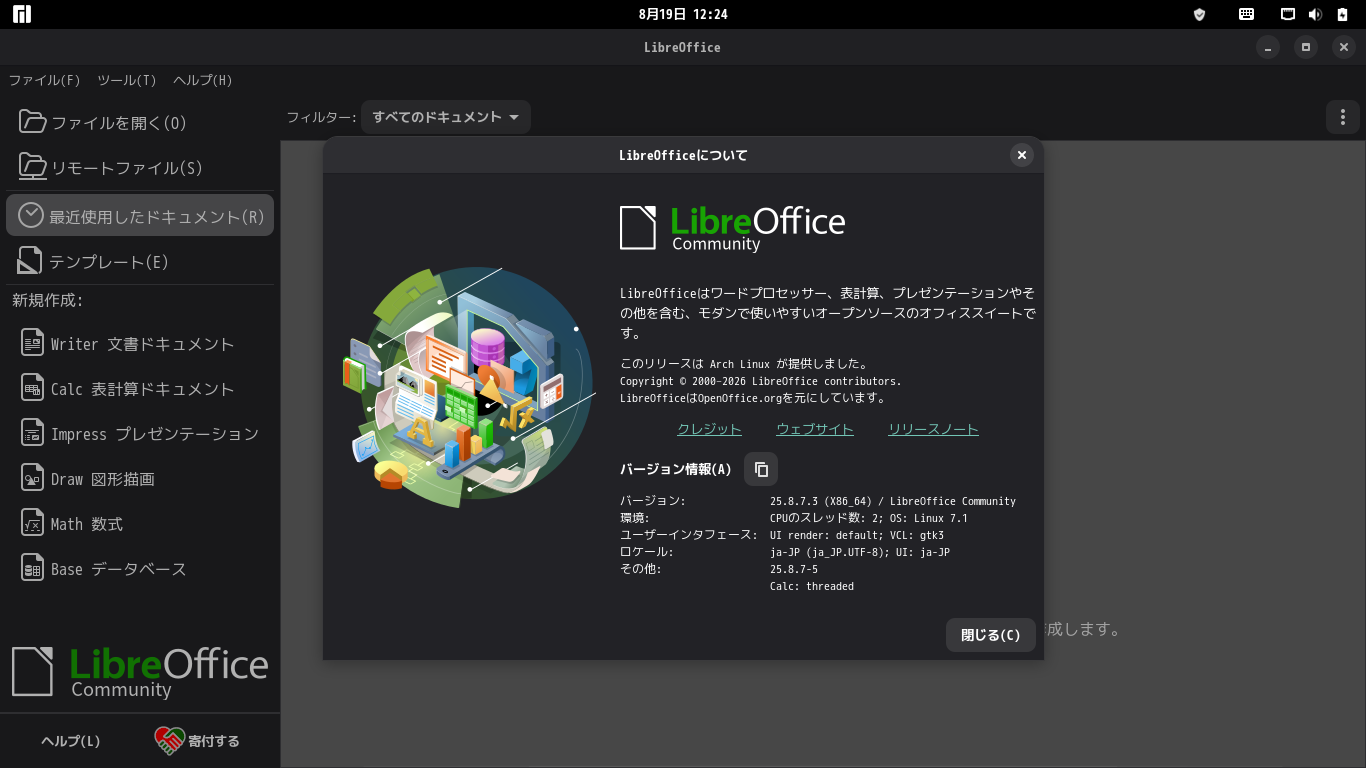1366x768 pixels.
Task: Create a Base データベース via its label
Action: point(119,569)
